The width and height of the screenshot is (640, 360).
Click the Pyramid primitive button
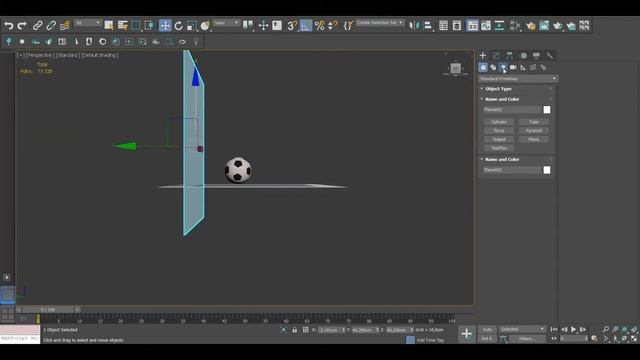pyautogui.click(x=533, y=131)
